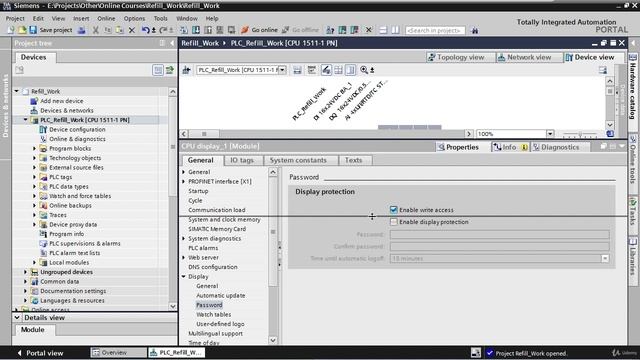Image resolution: width=640 pixels, height=360 pixels.
Task: Collapse the Project tree panel arrow
Action: coord(172,43)
